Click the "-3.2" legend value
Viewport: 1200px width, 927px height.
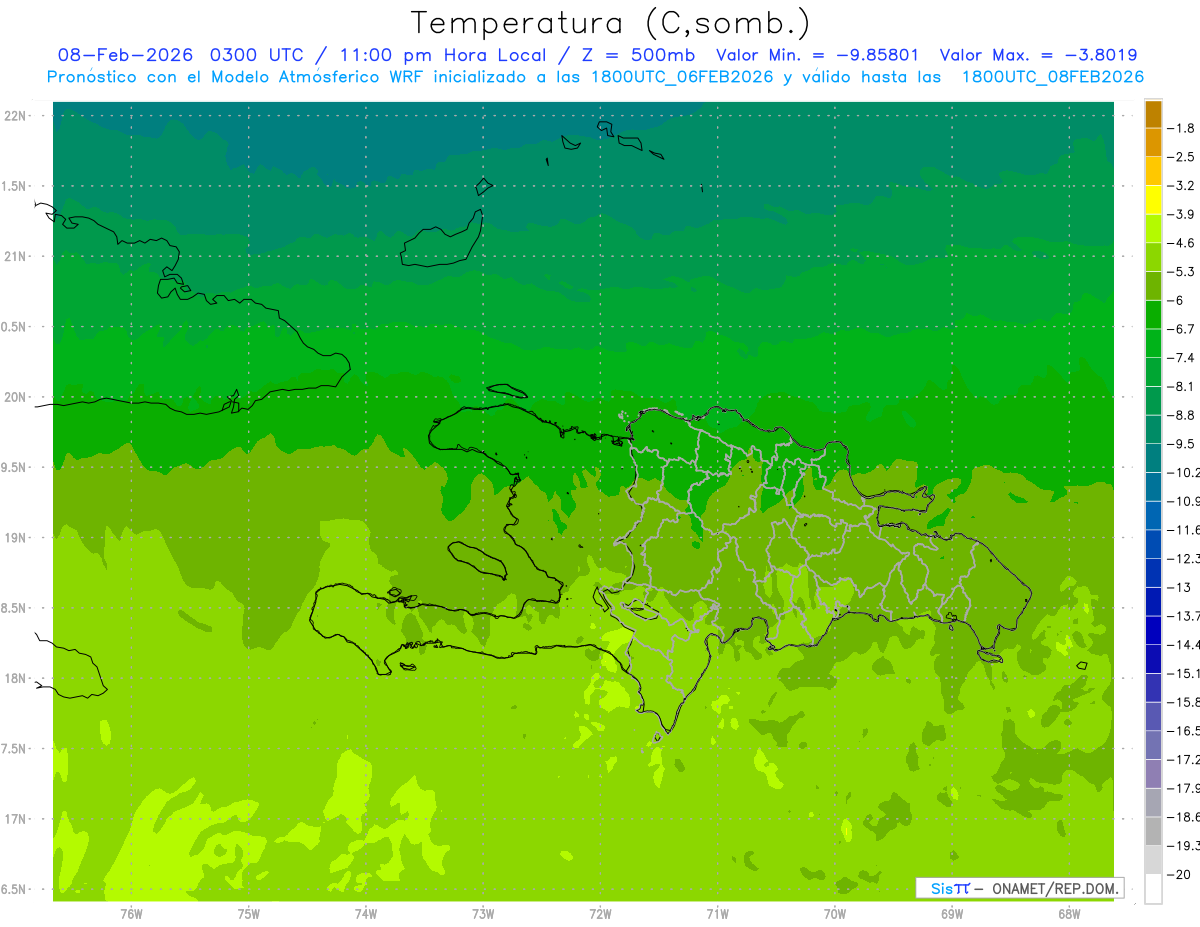click(1181, 185)
